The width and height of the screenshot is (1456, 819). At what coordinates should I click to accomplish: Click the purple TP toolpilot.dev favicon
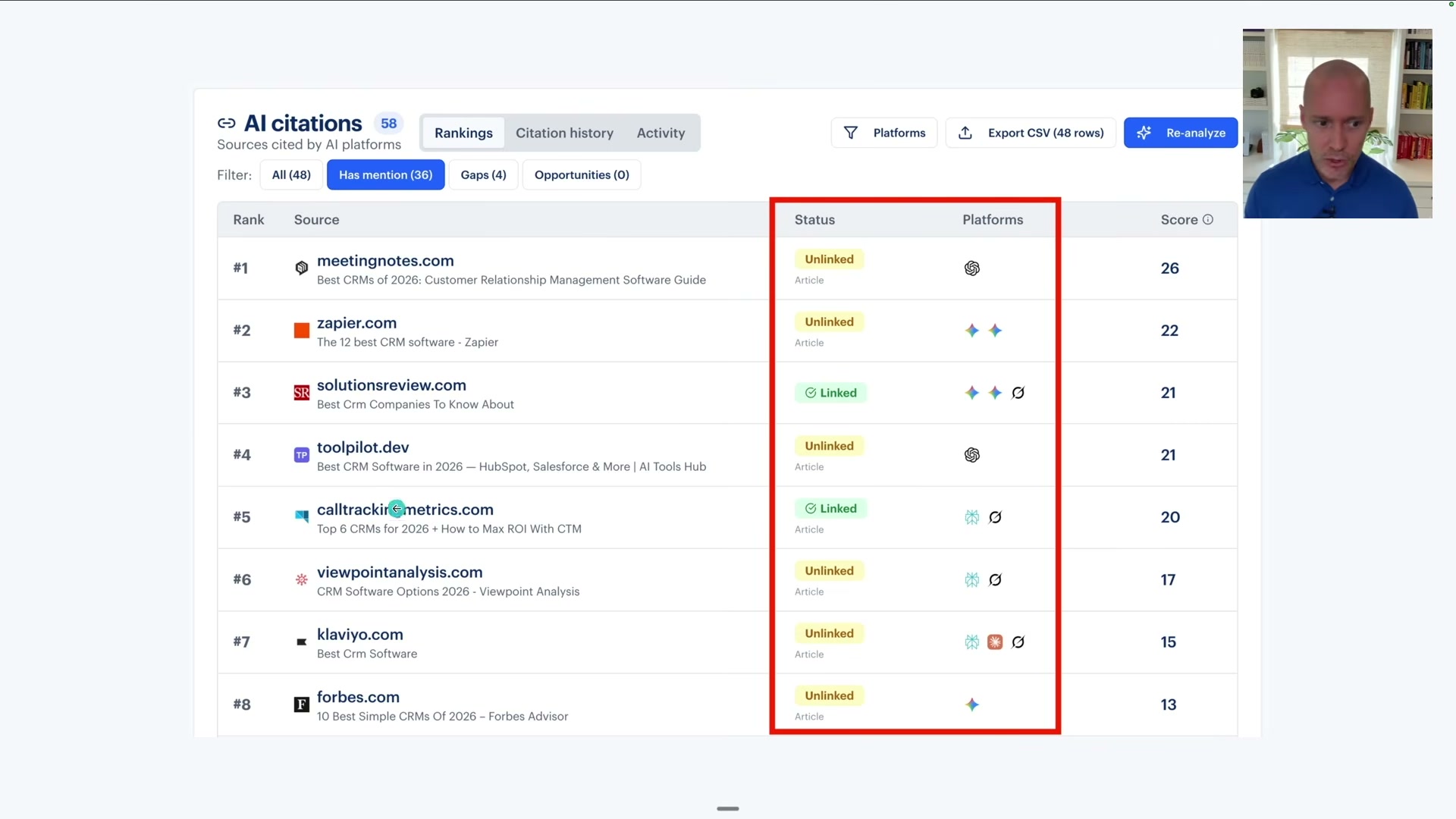[302, 455]
